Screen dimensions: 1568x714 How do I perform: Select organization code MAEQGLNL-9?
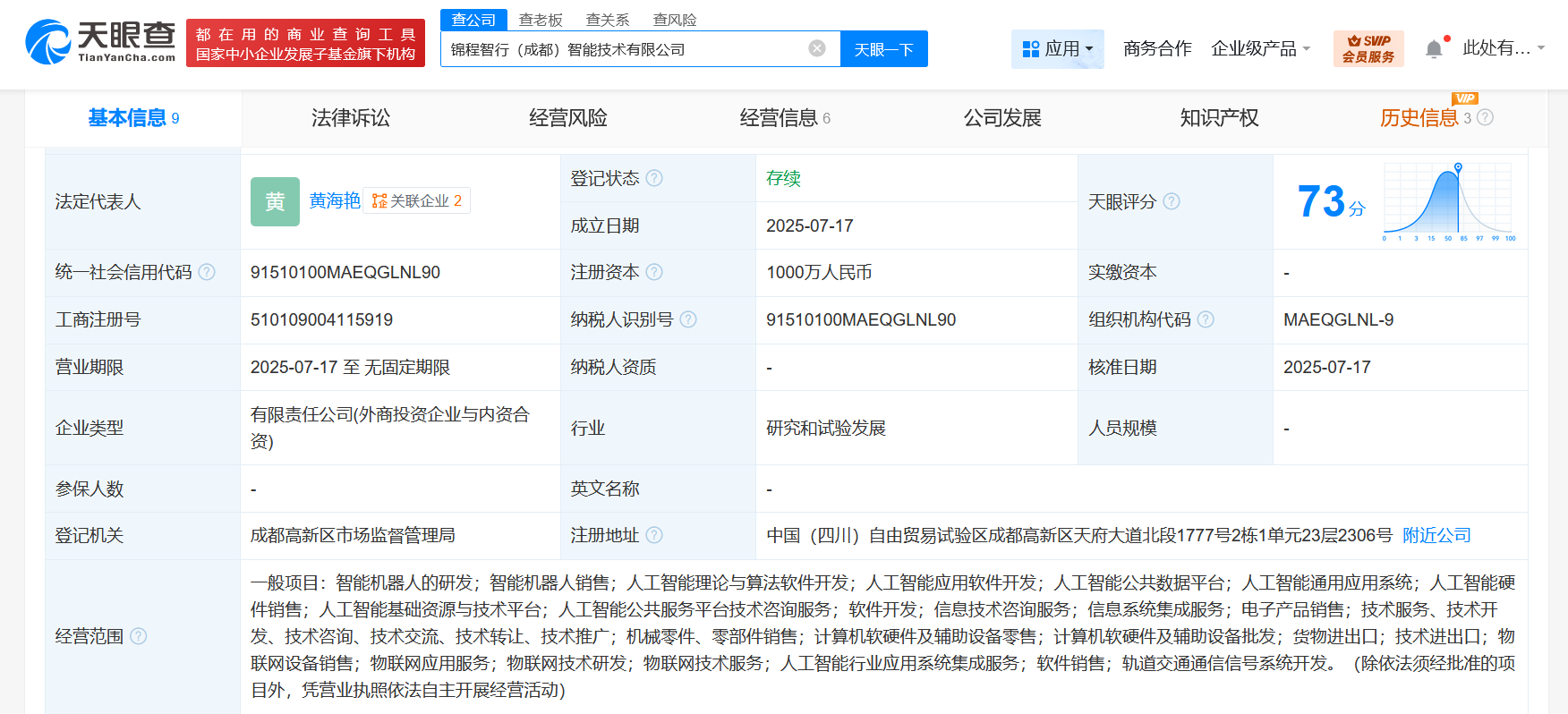[x=1338, y=319]
